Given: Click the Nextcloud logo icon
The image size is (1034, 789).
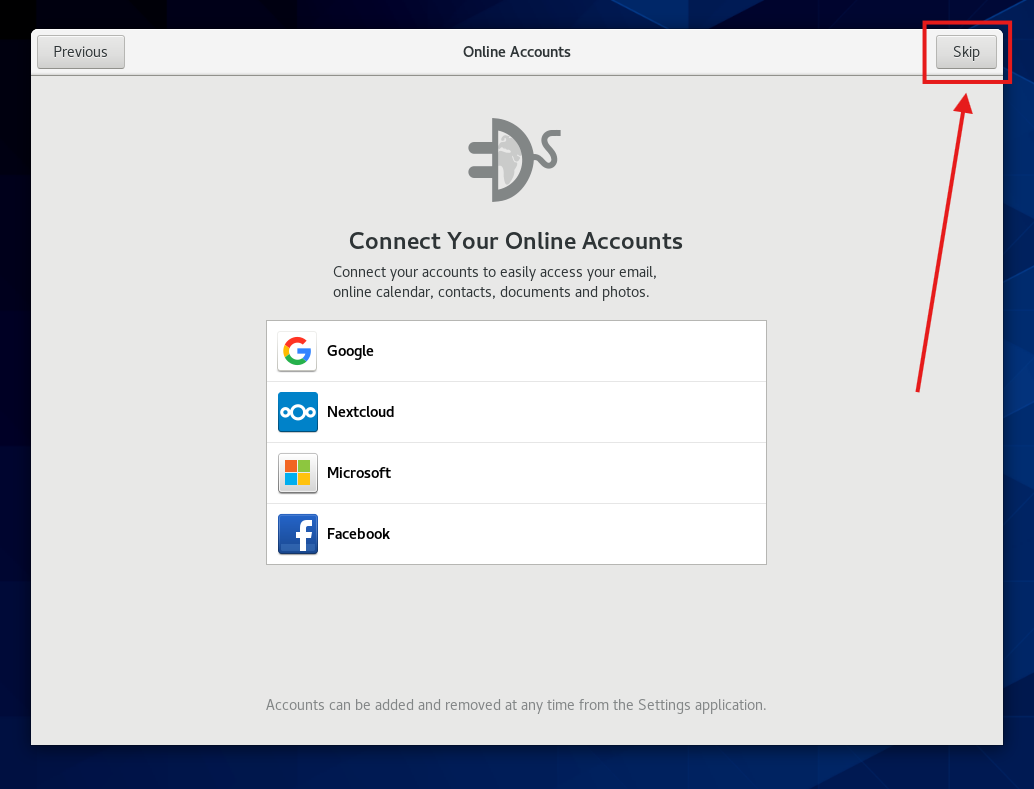Looking at the screenshot, I should [297, 412].
